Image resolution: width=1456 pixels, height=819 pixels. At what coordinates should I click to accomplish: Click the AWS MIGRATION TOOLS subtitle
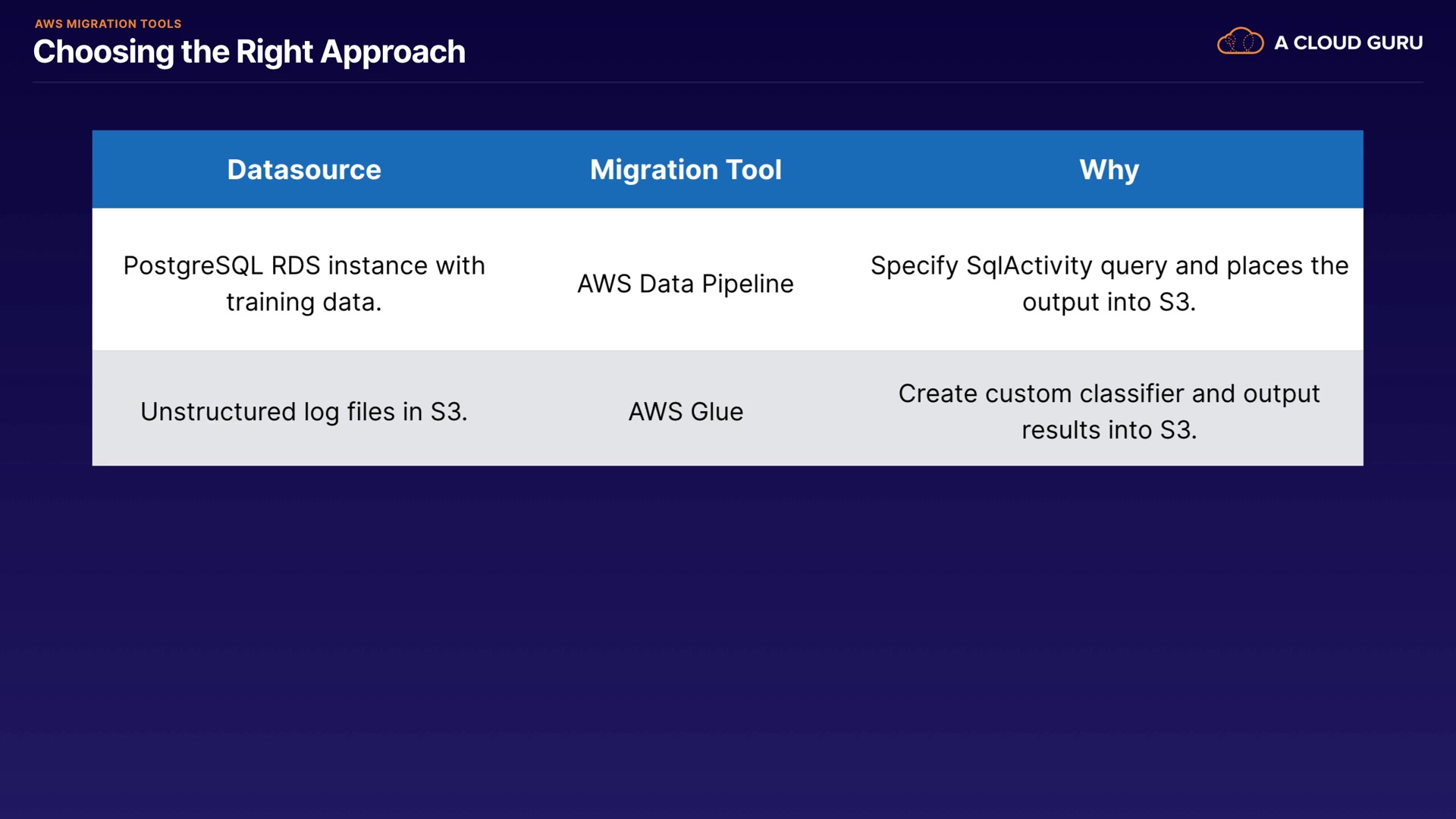coord(108,24)
